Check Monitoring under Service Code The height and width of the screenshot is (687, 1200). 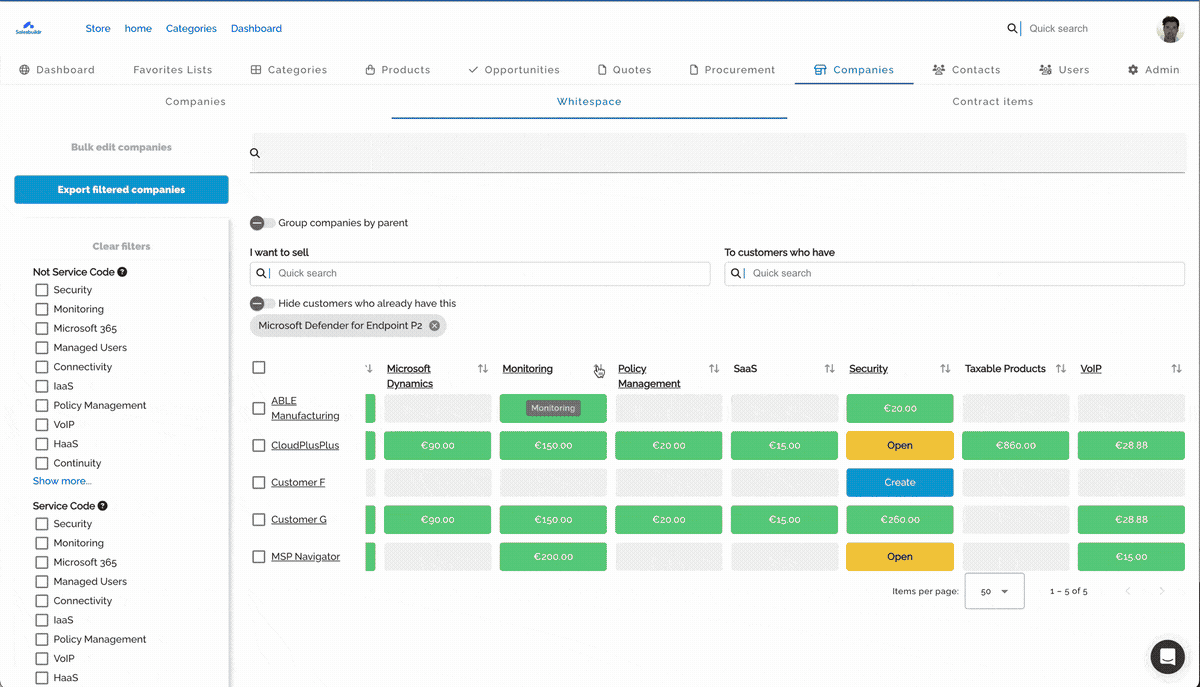pos(42,543)
